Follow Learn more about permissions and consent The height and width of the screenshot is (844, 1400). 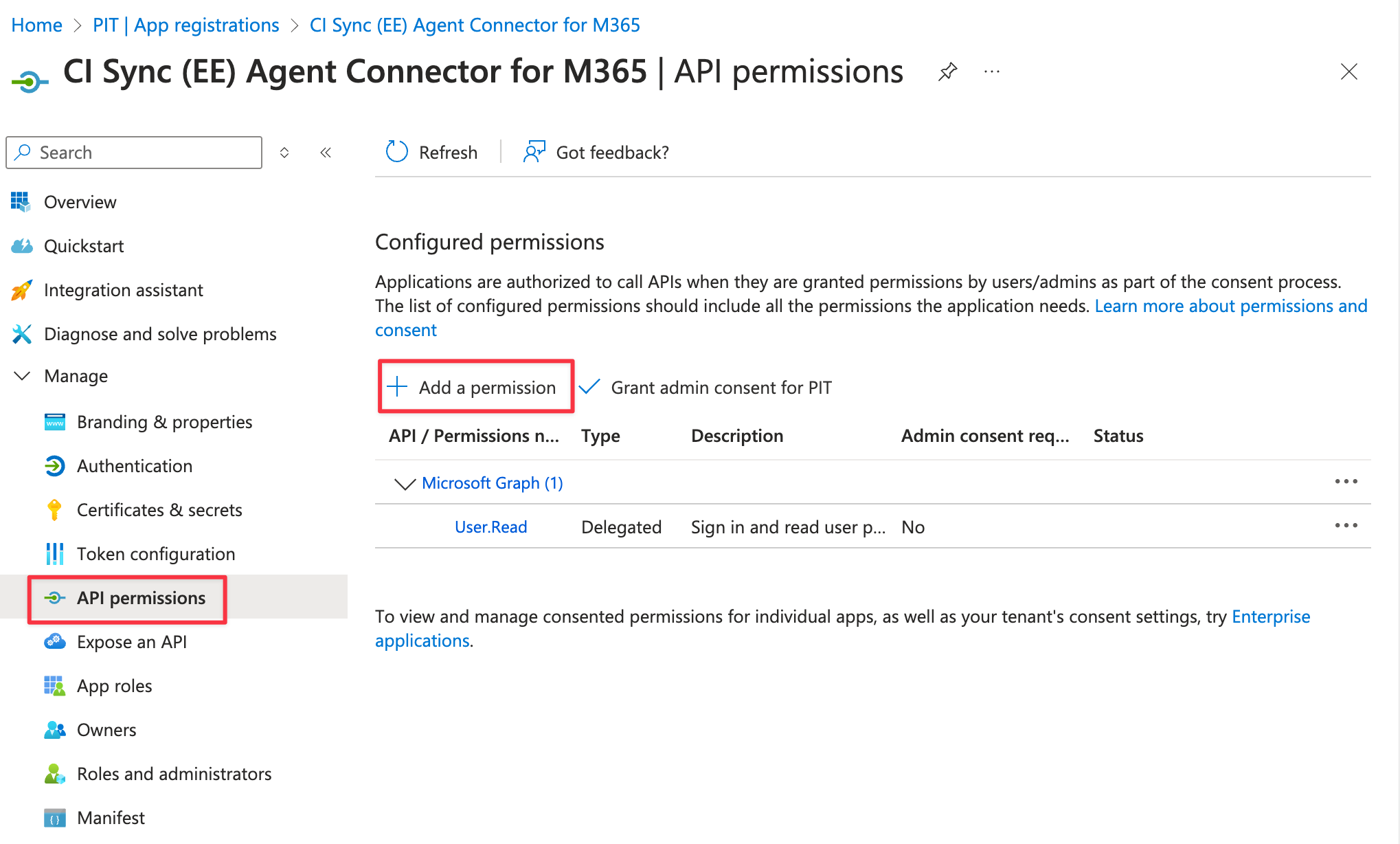[1231, 306]
